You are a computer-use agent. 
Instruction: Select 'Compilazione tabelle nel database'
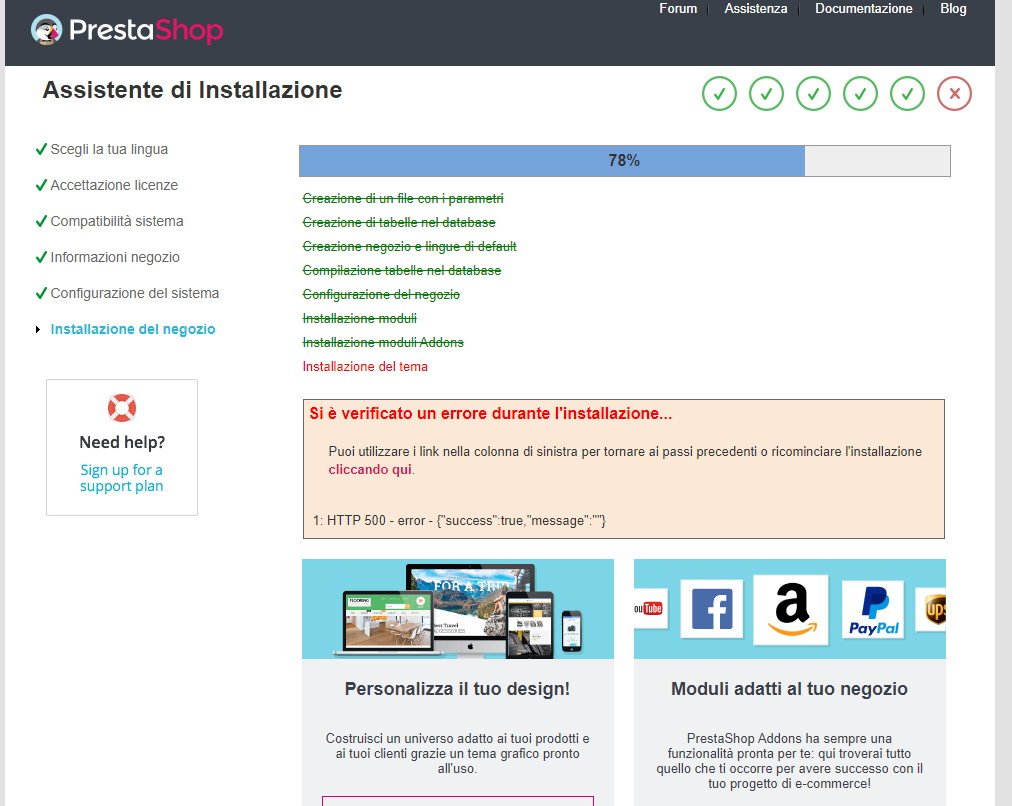point(401,270)
